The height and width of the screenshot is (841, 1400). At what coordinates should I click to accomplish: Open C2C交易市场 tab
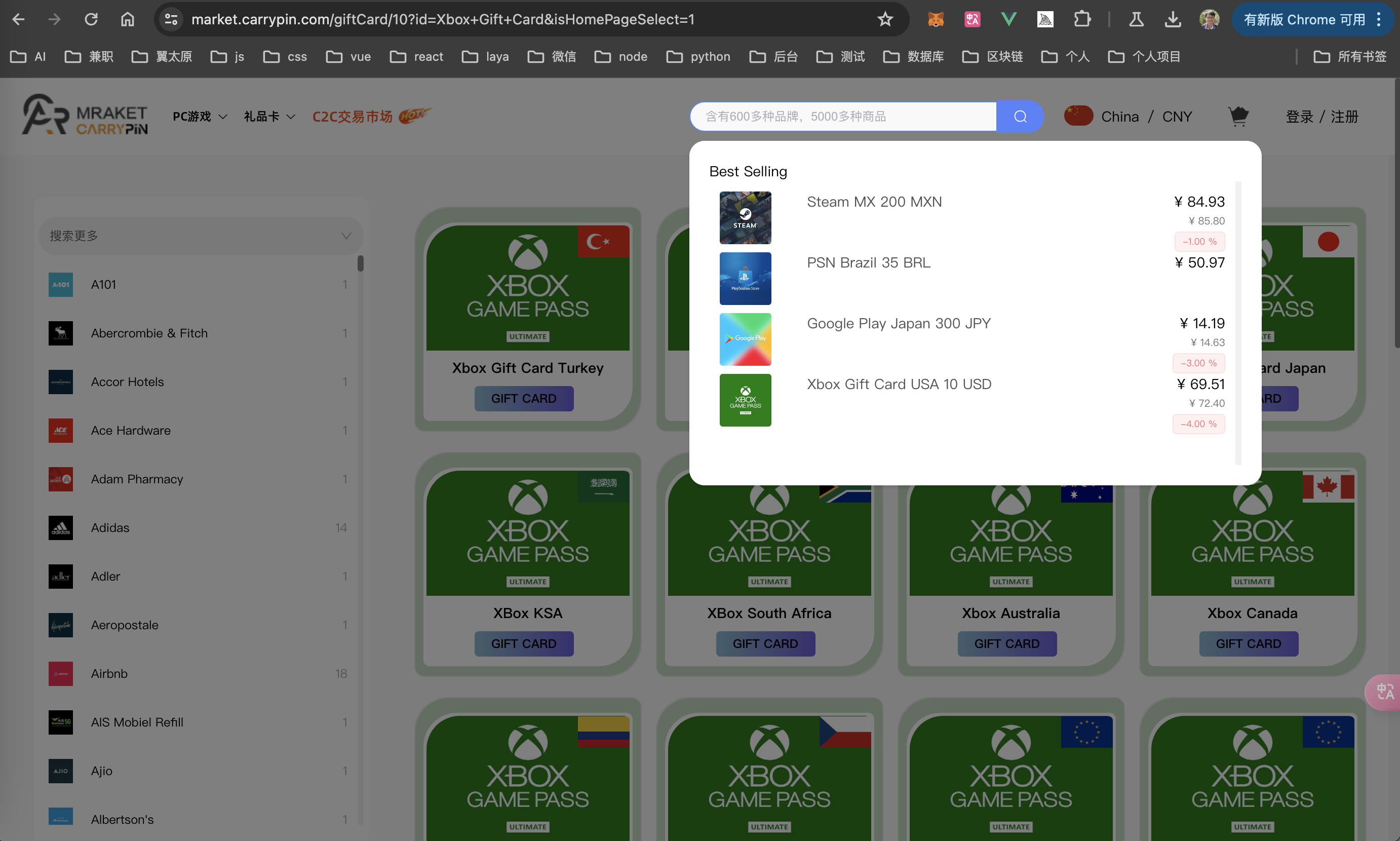pos(371,116)
